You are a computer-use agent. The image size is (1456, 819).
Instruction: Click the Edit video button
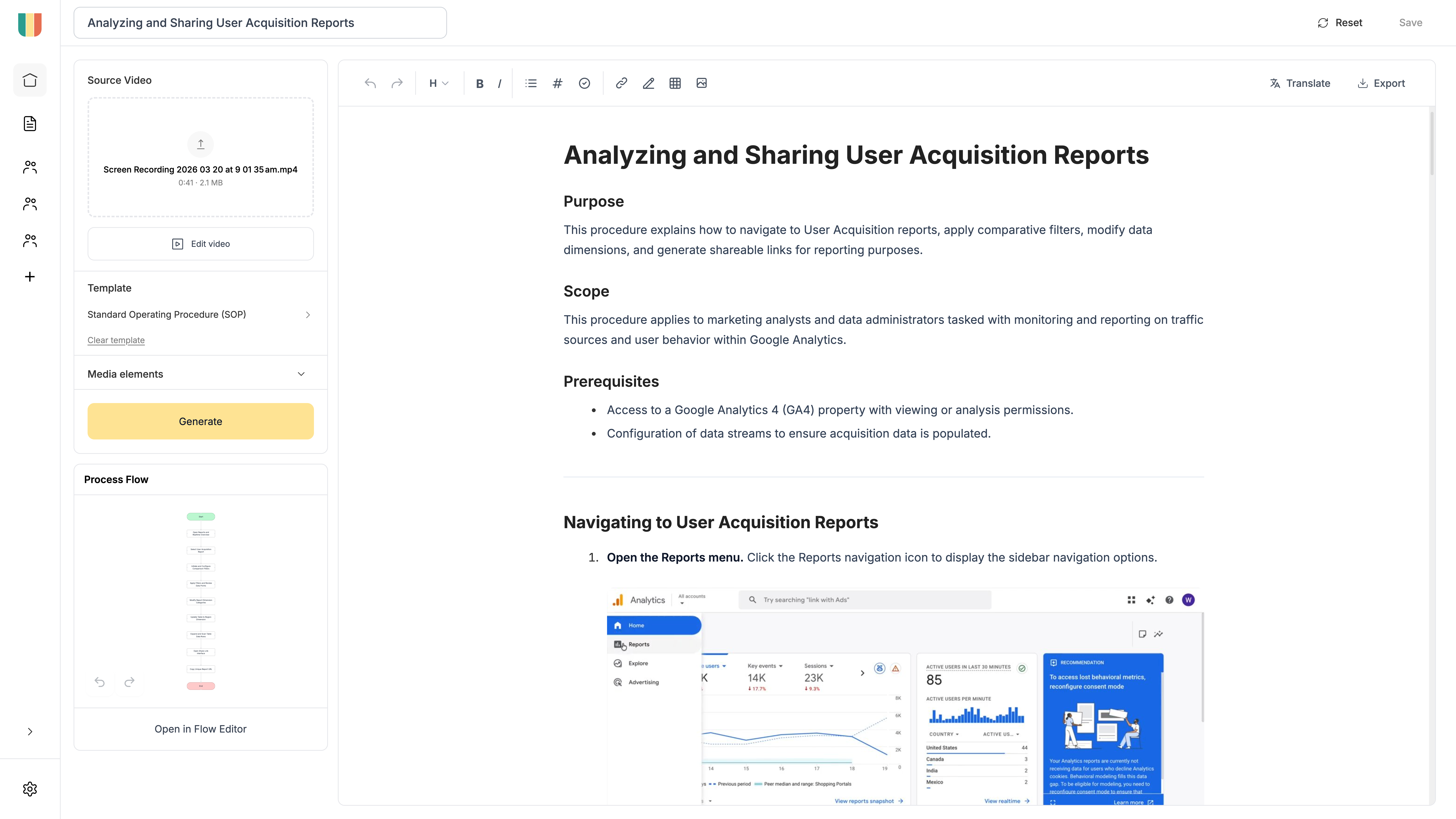[201, 244]
